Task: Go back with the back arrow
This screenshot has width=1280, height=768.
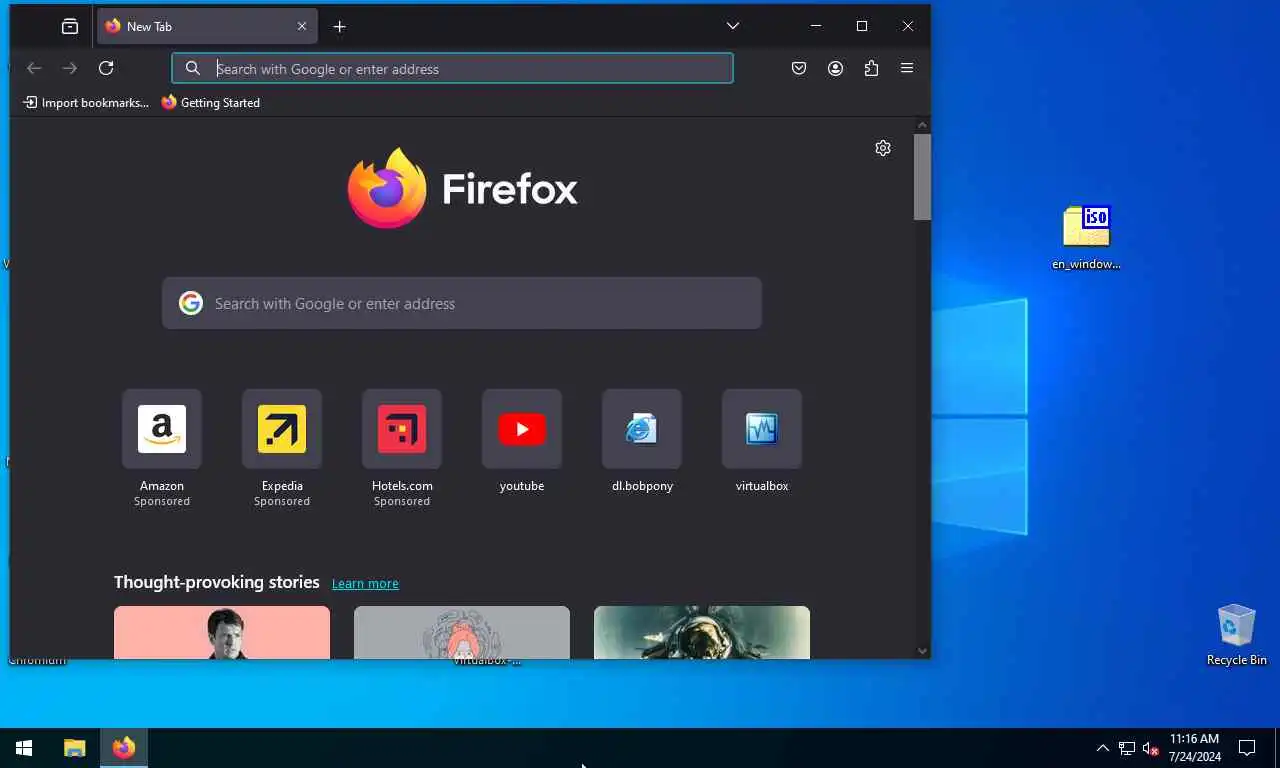Action: tap(34, 68)
